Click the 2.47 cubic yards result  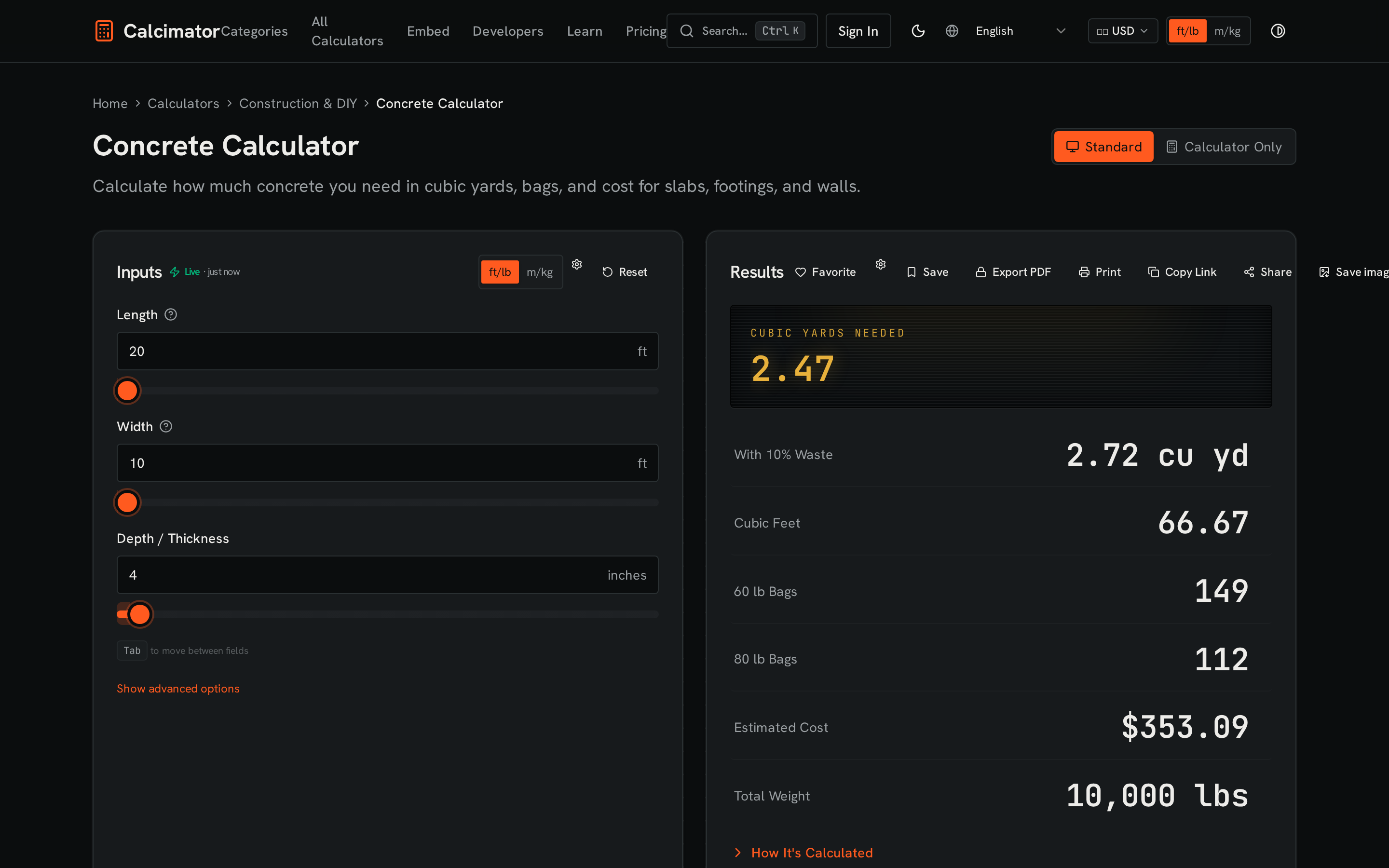(x=792, y=368)
